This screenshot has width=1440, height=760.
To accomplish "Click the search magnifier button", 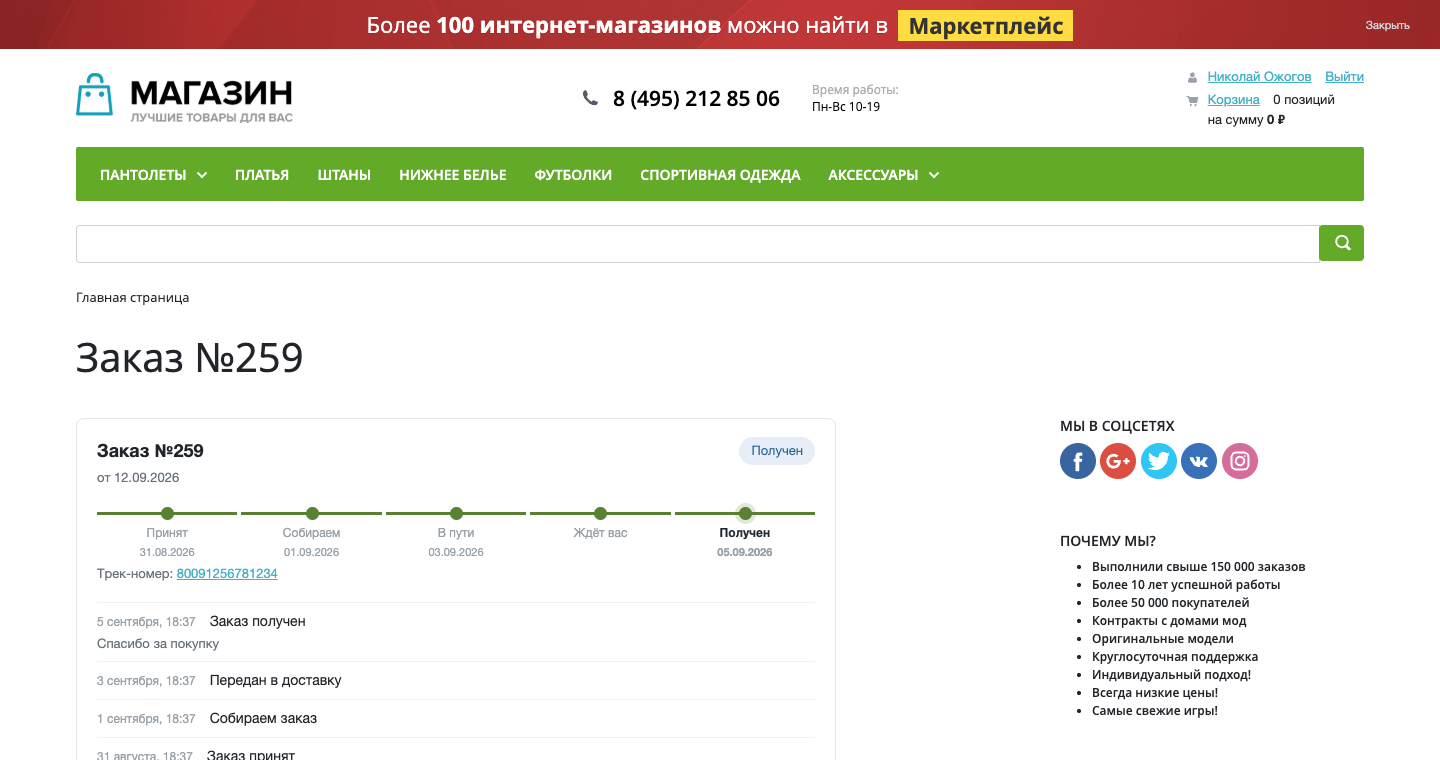I will click(x=1342, y=243).
